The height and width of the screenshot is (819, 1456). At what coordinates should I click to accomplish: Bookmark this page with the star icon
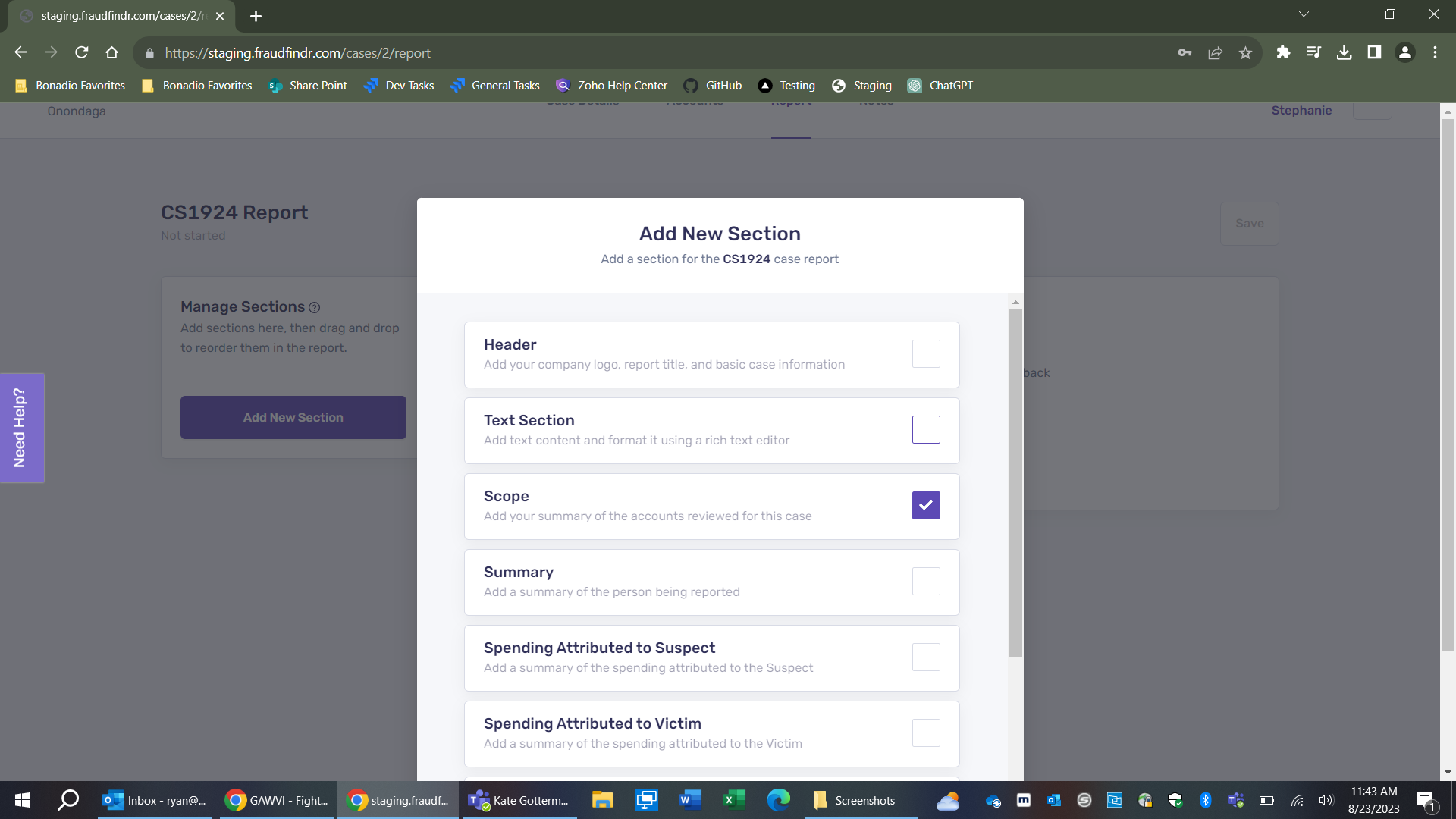(x=1245, y=52)
